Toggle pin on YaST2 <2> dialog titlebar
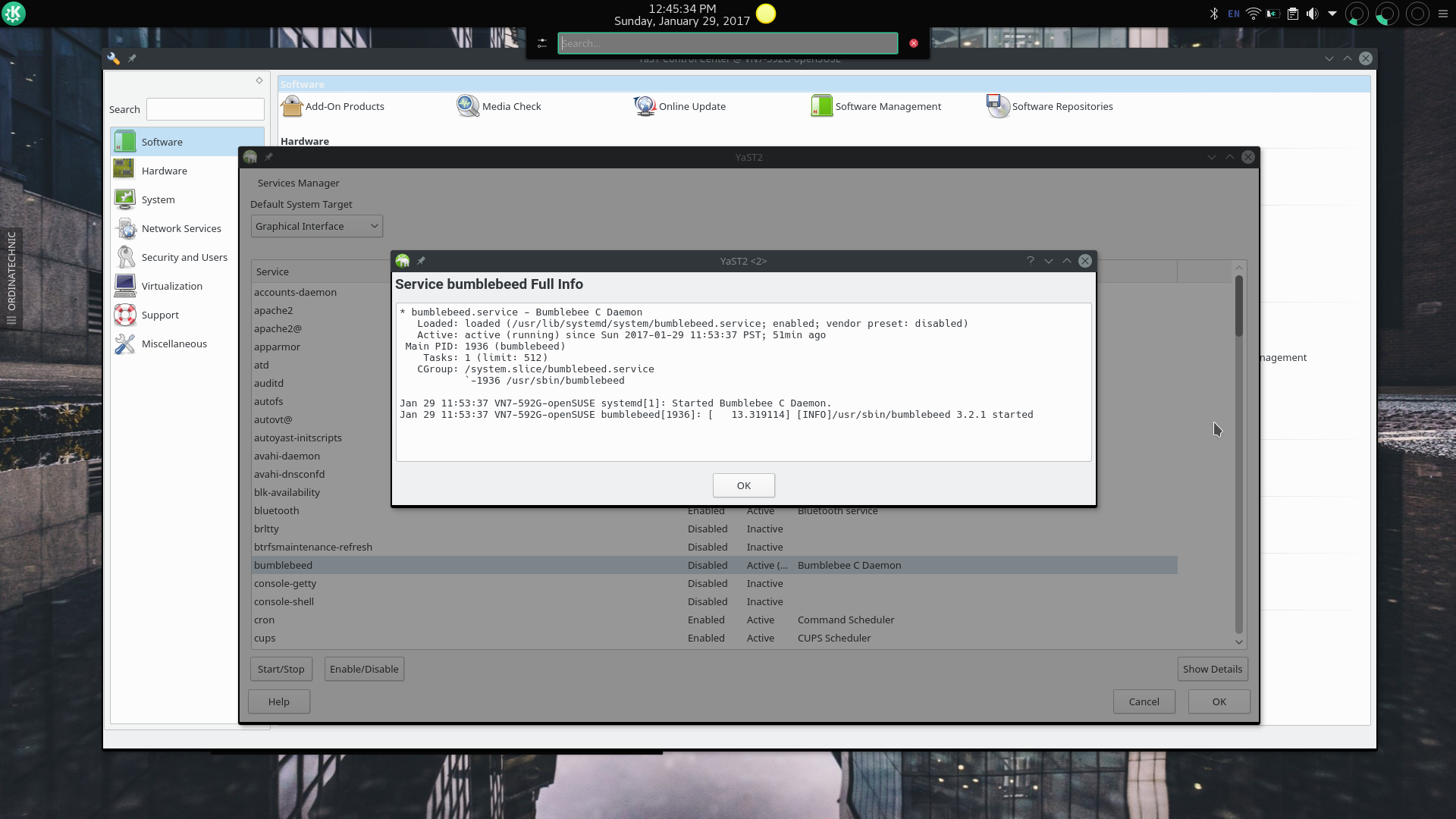Viewport: 1456px width, 819px height. pos(421,261)
